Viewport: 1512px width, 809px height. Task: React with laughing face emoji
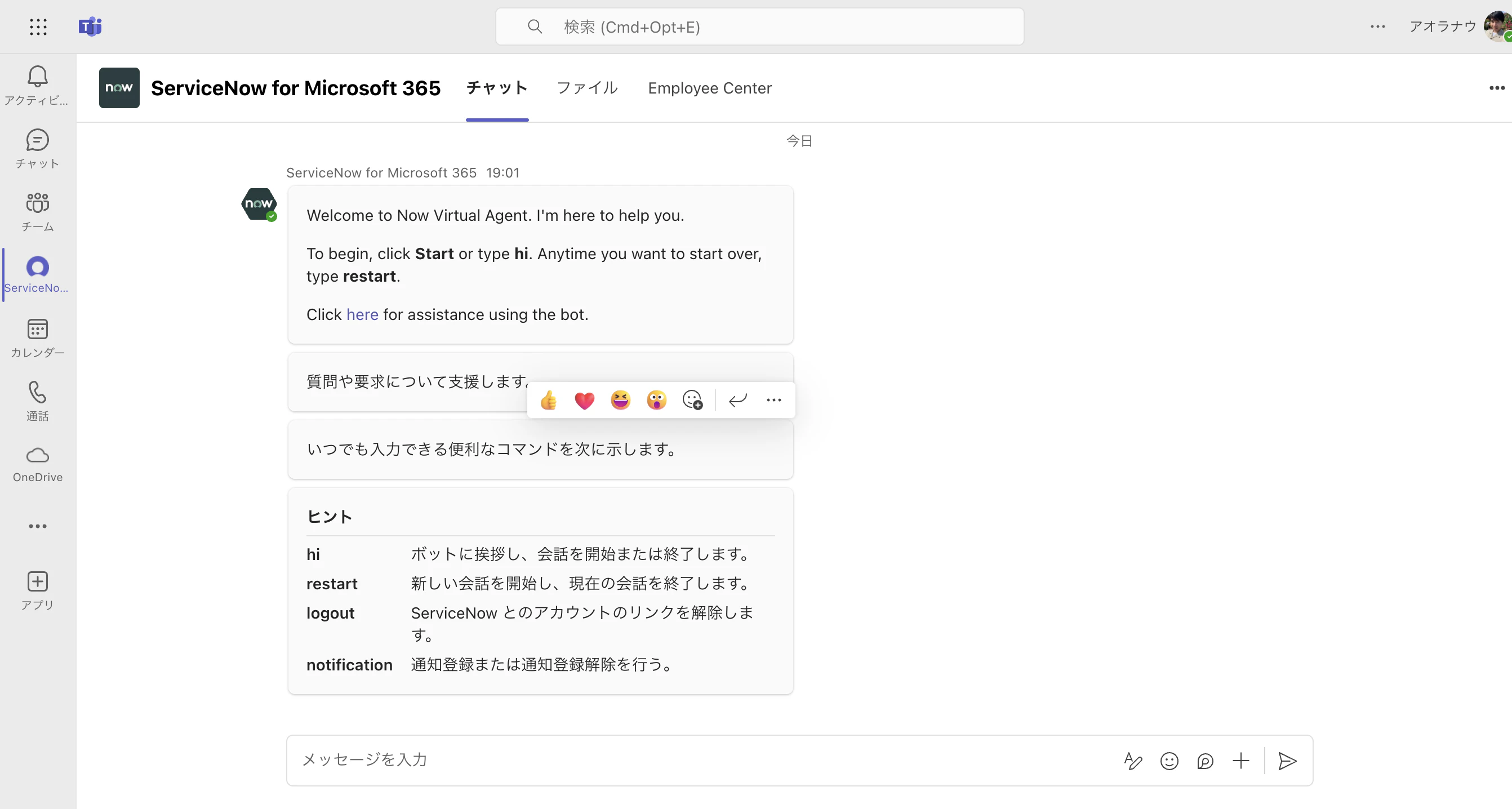pos(620,400)
